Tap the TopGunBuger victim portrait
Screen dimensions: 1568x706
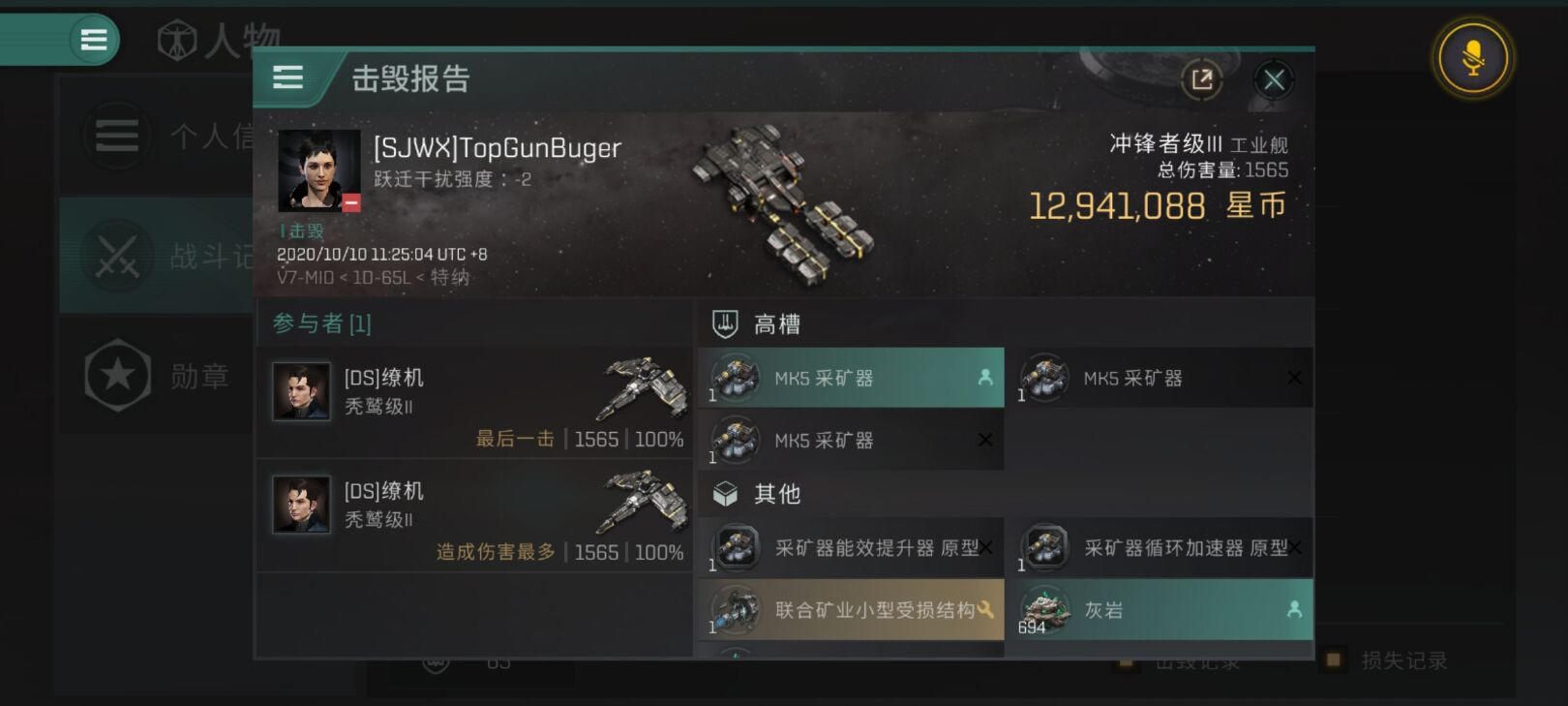318,170
